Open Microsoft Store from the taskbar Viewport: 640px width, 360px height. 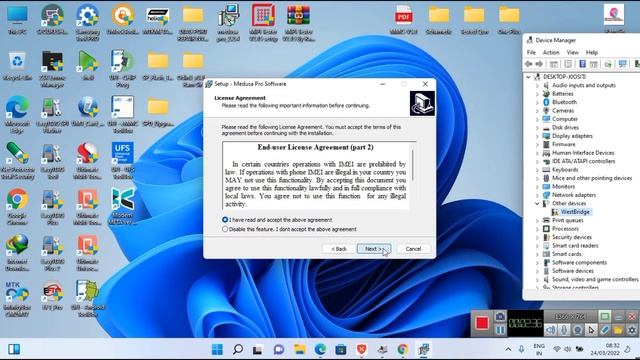[341, 349]
